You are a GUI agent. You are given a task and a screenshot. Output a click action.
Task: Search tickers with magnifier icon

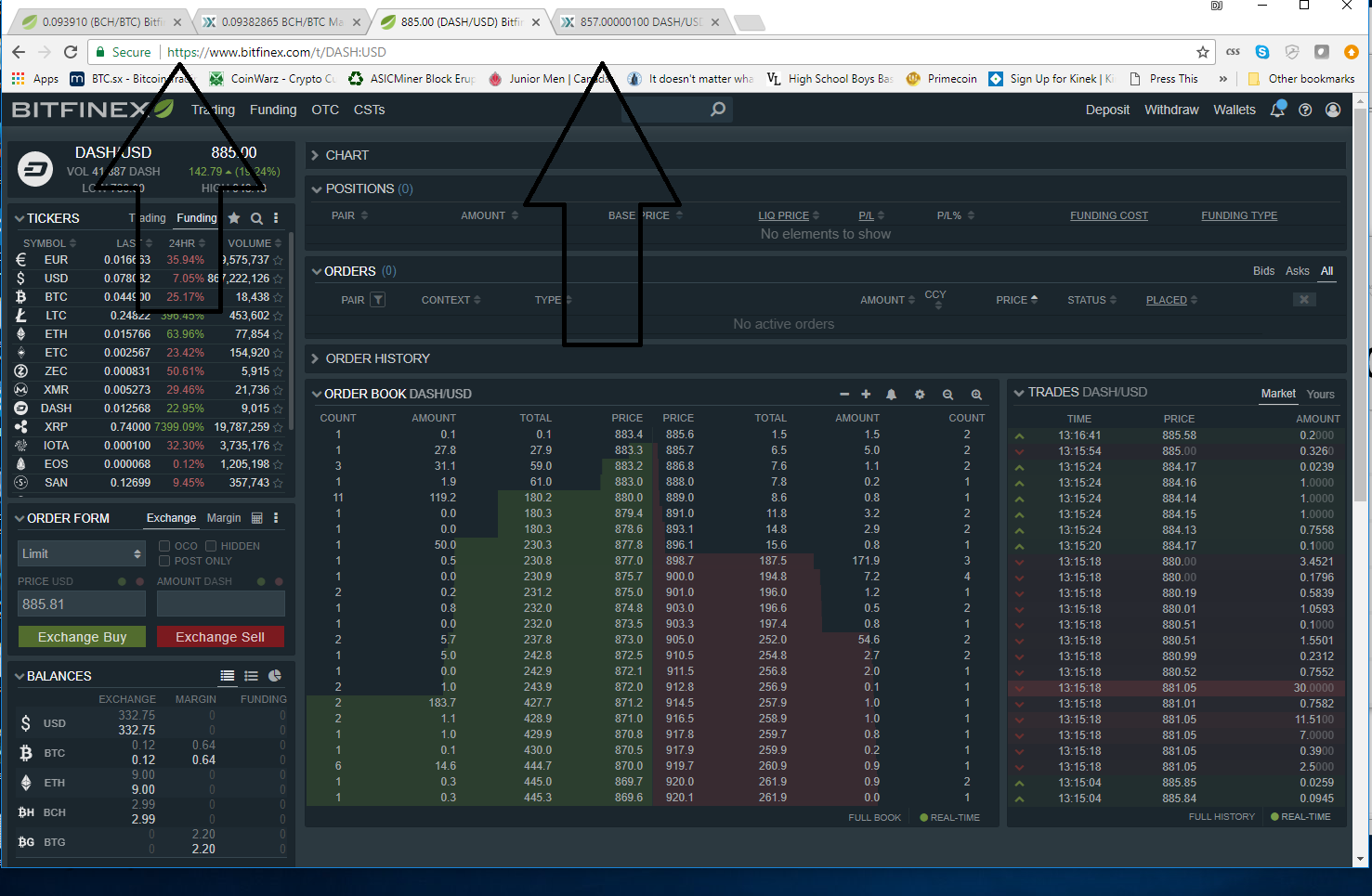[x=256, y=218]
